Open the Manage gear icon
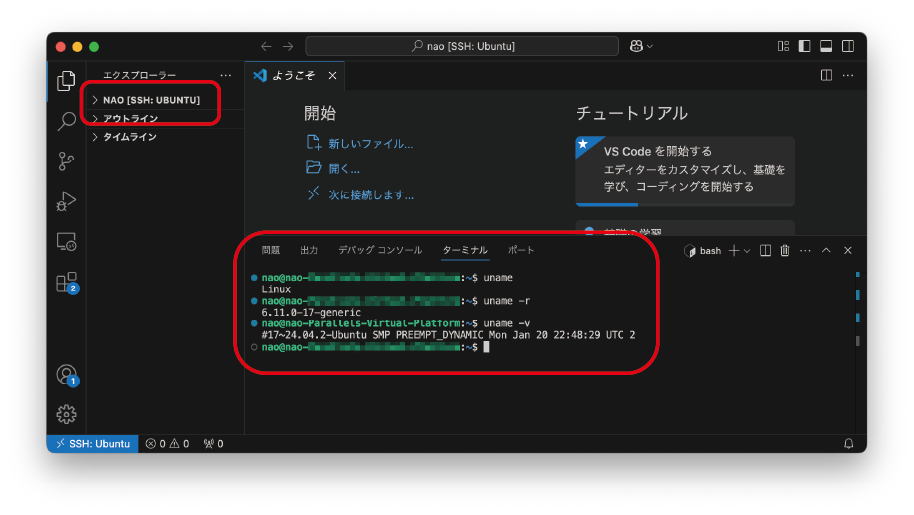Image resolution: width=914 pixels, height=515 pixels. (66, 414)
